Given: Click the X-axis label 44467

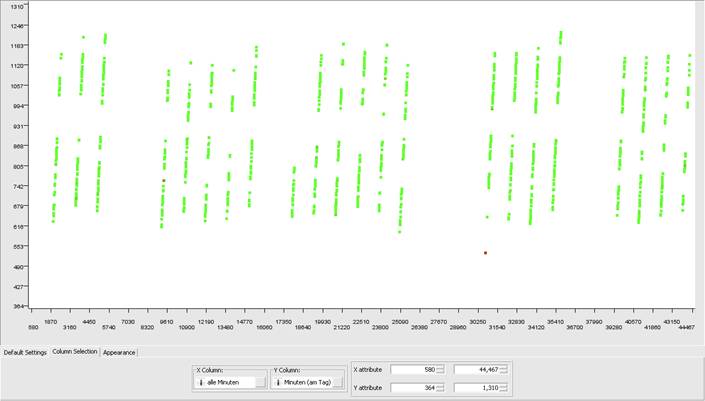Looking at the screenshot, I should click(x=687, y=327).
